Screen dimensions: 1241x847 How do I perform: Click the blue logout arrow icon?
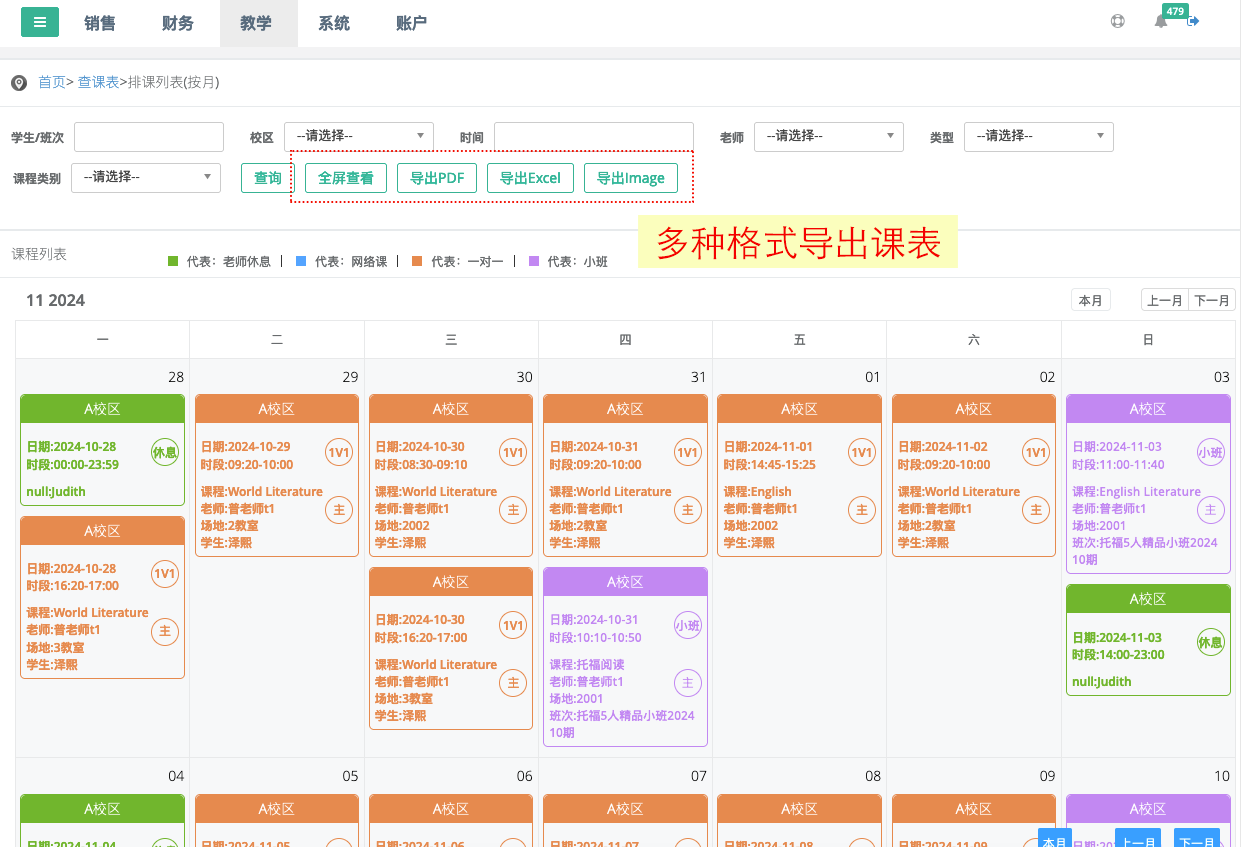1193,21
